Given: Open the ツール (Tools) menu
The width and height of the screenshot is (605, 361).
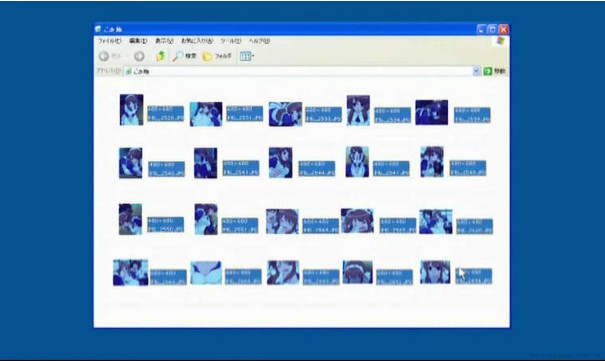Looking at the screenshot, I should click(230, 41).
